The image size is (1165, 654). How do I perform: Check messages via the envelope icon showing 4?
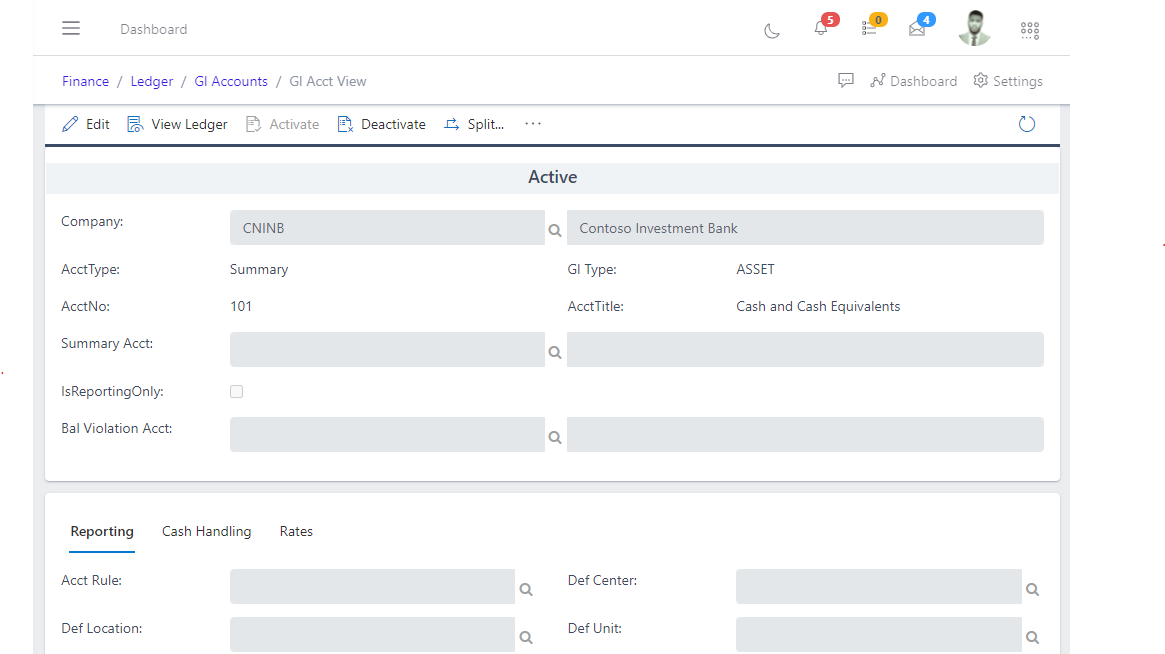point(917,30)
